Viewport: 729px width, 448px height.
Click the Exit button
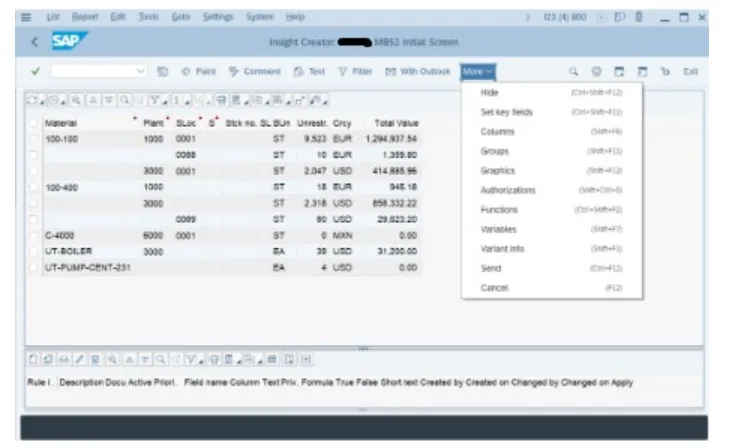(x=690, y=72)
